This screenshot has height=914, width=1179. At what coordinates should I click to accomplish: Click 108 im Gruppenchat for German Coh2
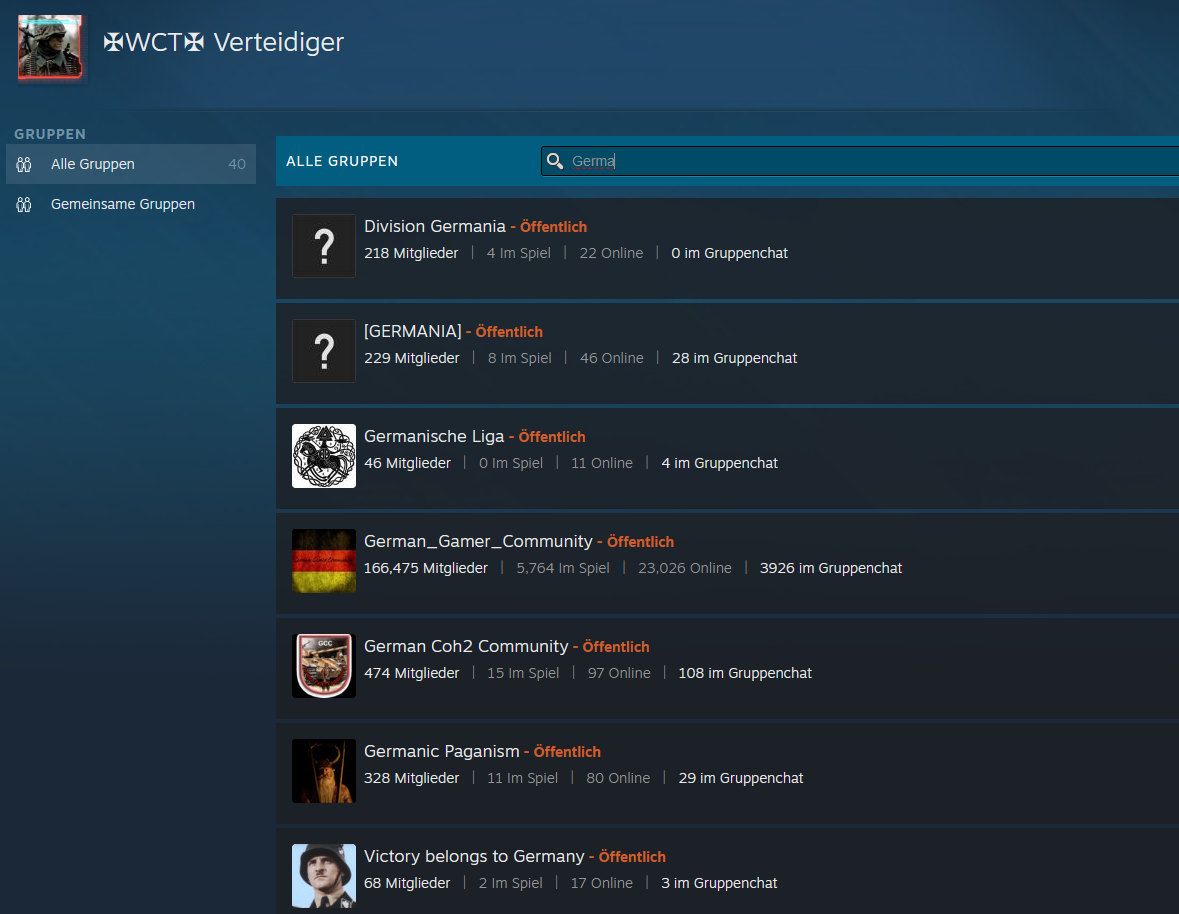pyautogui.click(x=744, y=673)
